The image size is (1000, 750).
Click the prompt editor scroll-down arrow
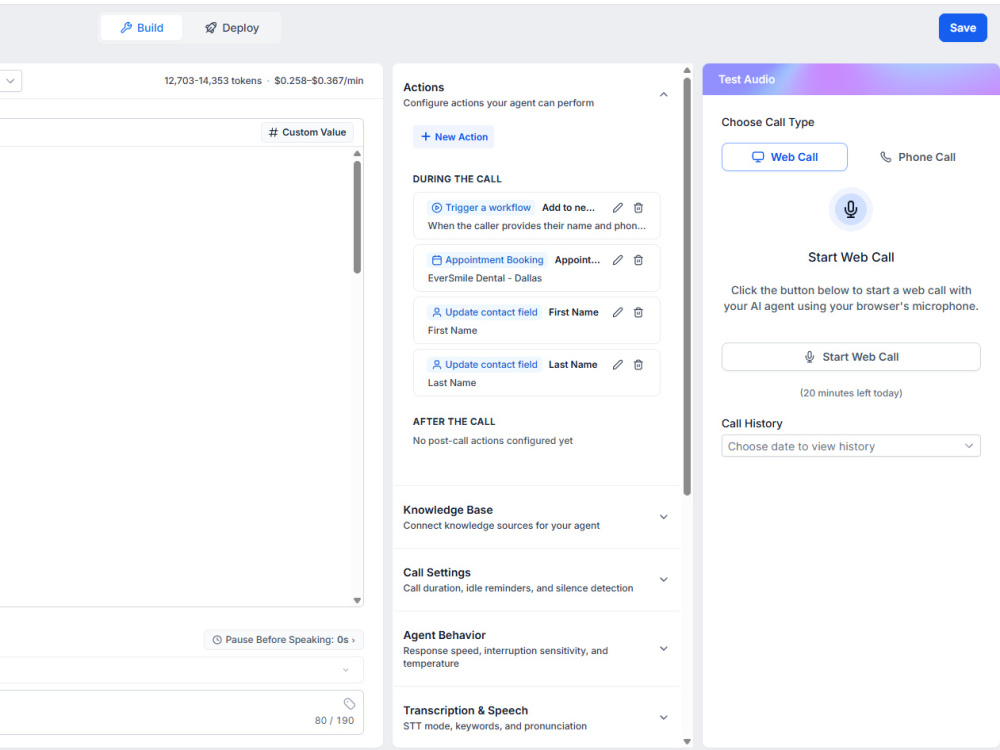(357, 600)
